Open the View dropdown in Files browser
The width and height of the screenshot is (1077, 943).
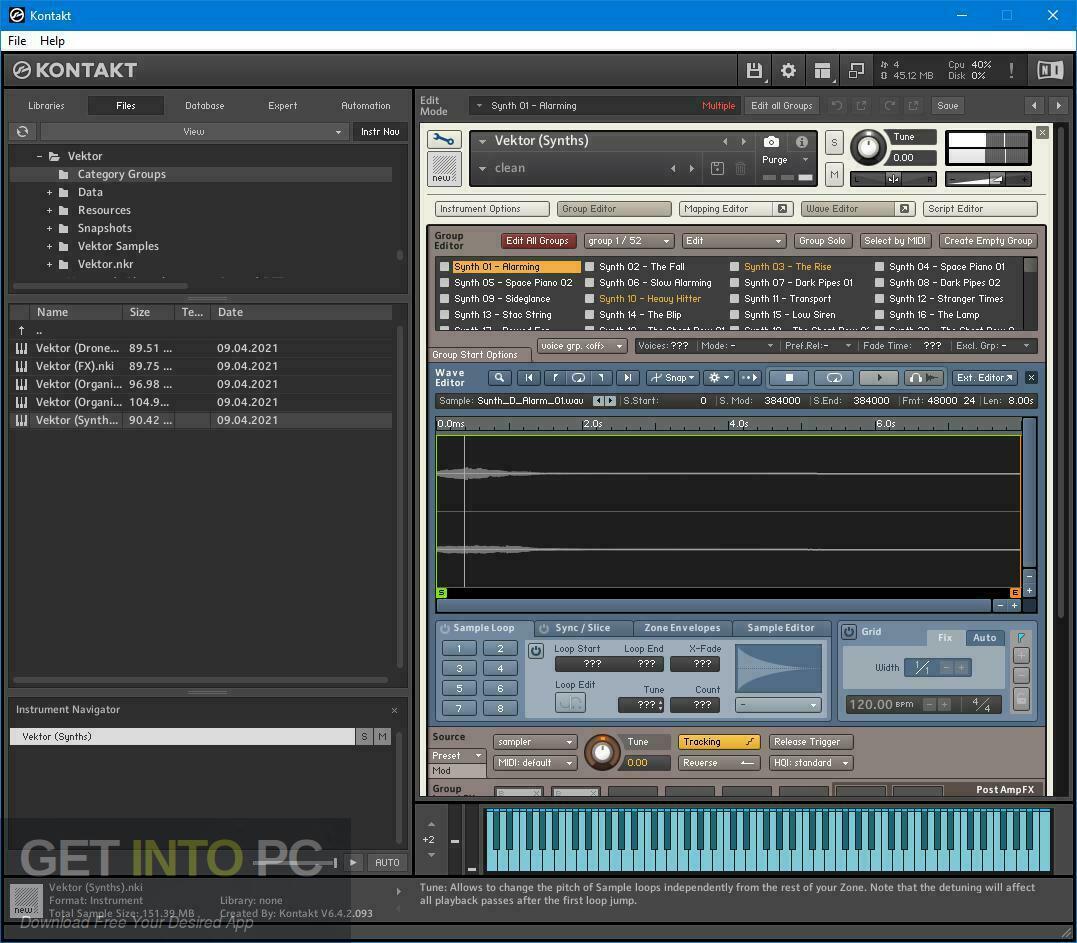pyautogui.click(x=194, y=131)
